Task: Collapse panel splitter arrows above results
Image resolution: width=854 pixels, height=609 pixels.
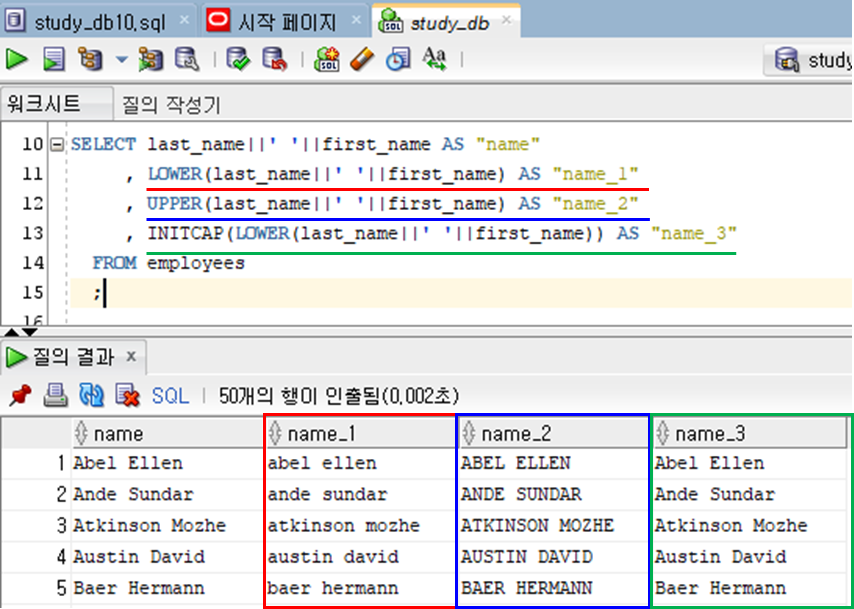Action: tap(21, 332)
